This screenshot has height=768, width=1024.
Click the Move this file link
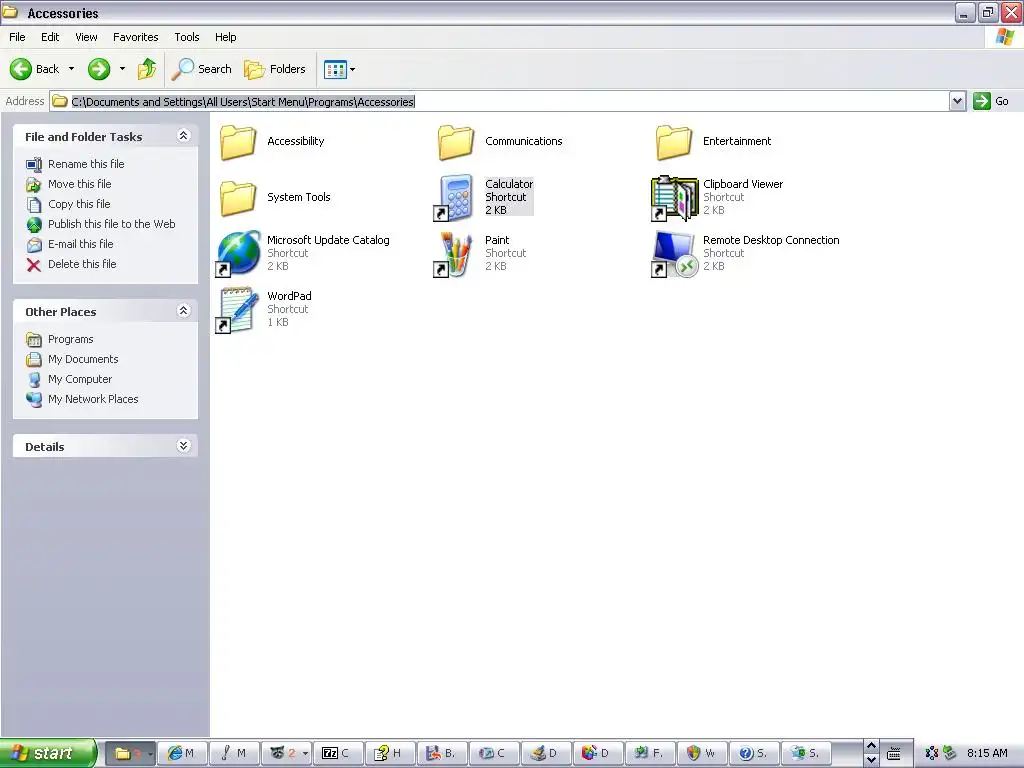tap(80, 184)
